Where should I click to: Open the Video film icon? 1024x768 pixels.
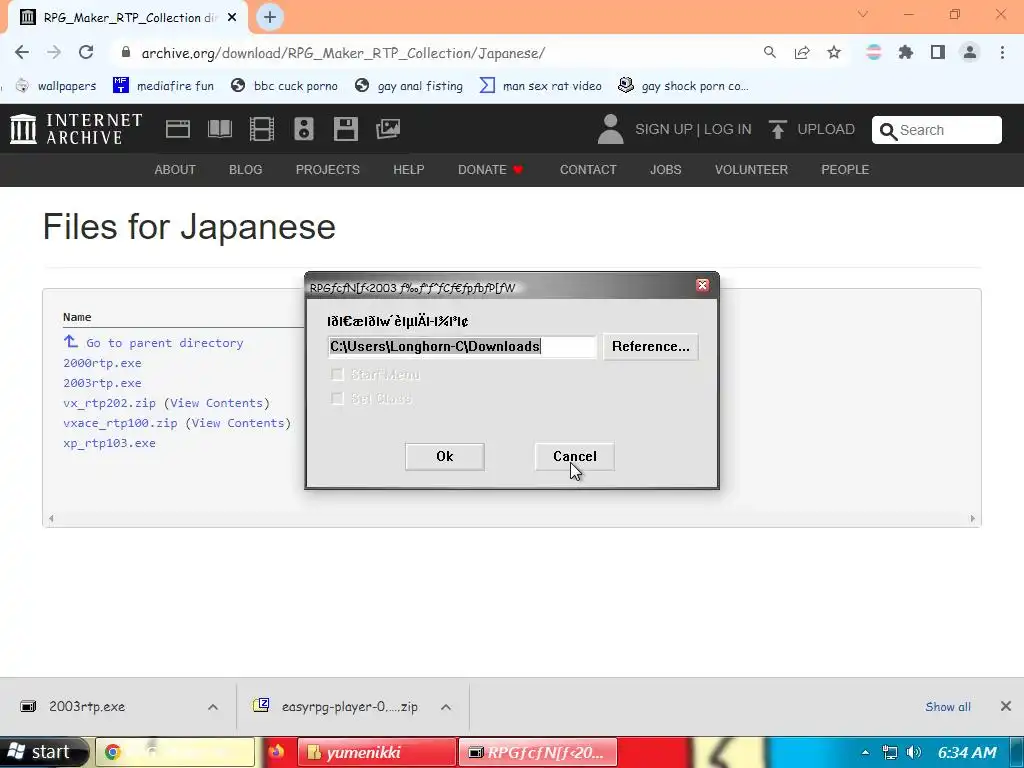262,129
